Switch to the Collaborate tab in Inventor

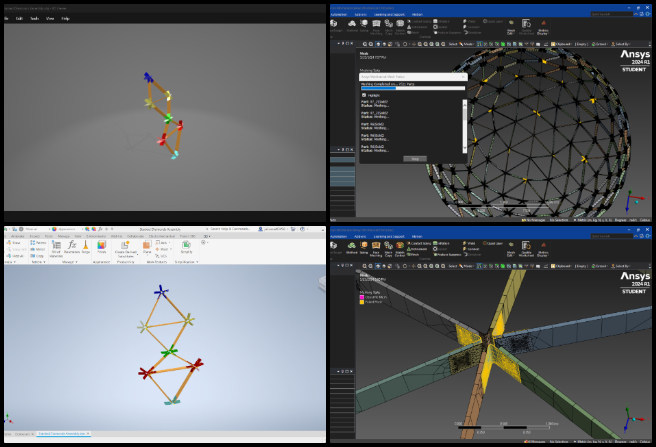[x=135, y=236]
